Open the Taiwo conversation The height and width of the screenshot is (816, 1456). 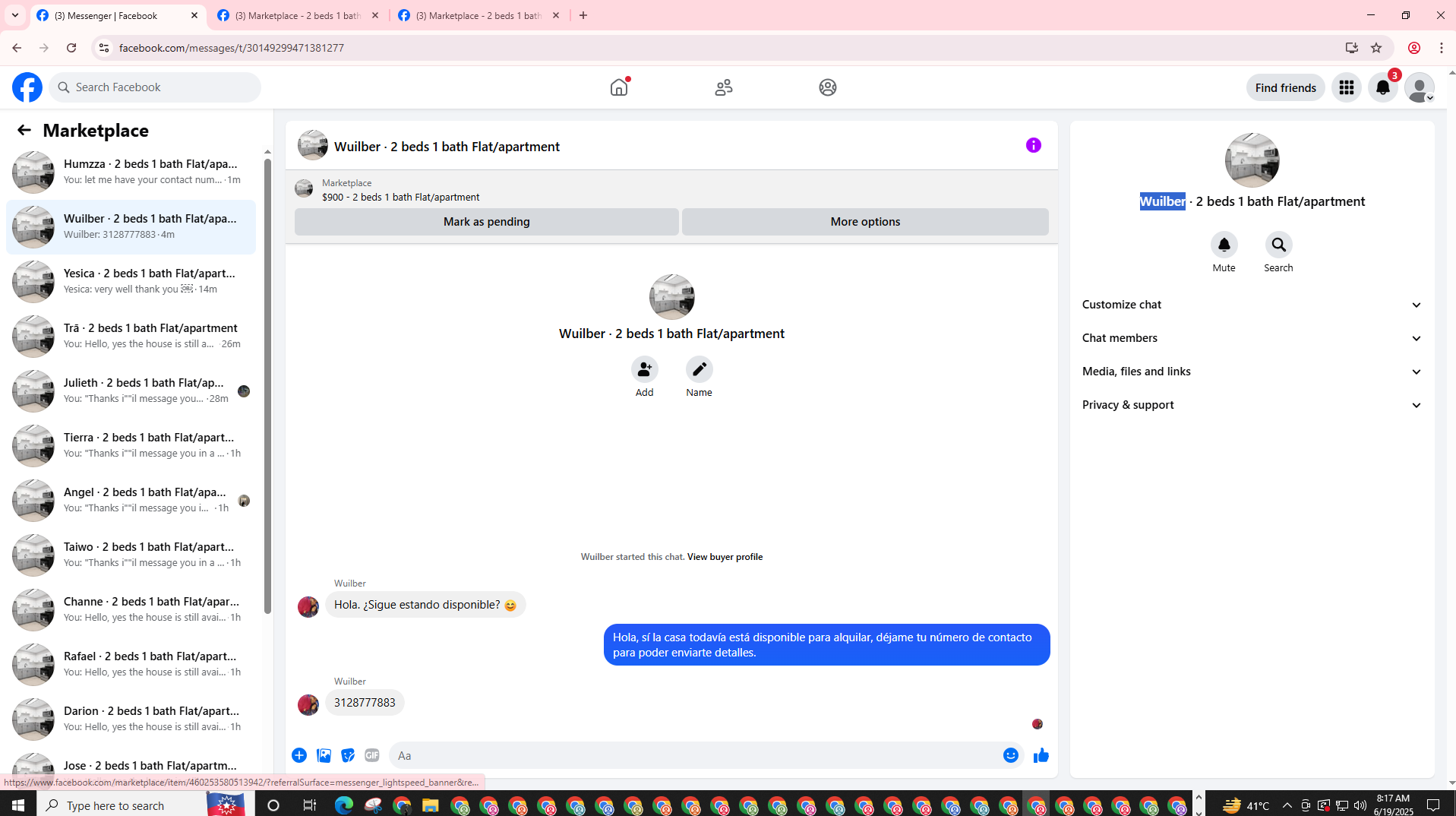click(x=131, y=555)
